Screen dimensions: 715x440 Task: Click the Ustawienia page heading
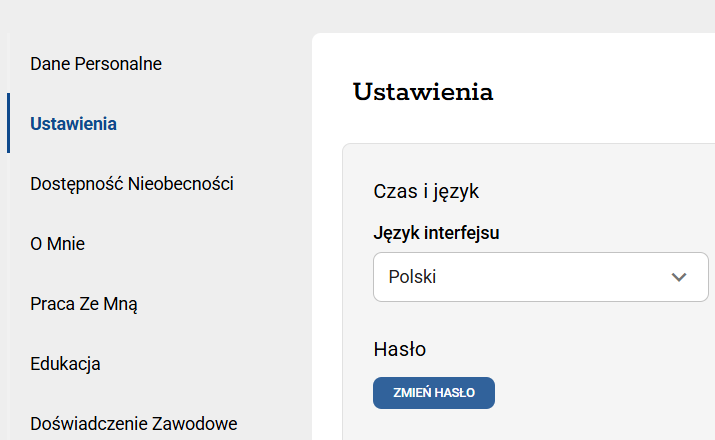coord(423,93)
